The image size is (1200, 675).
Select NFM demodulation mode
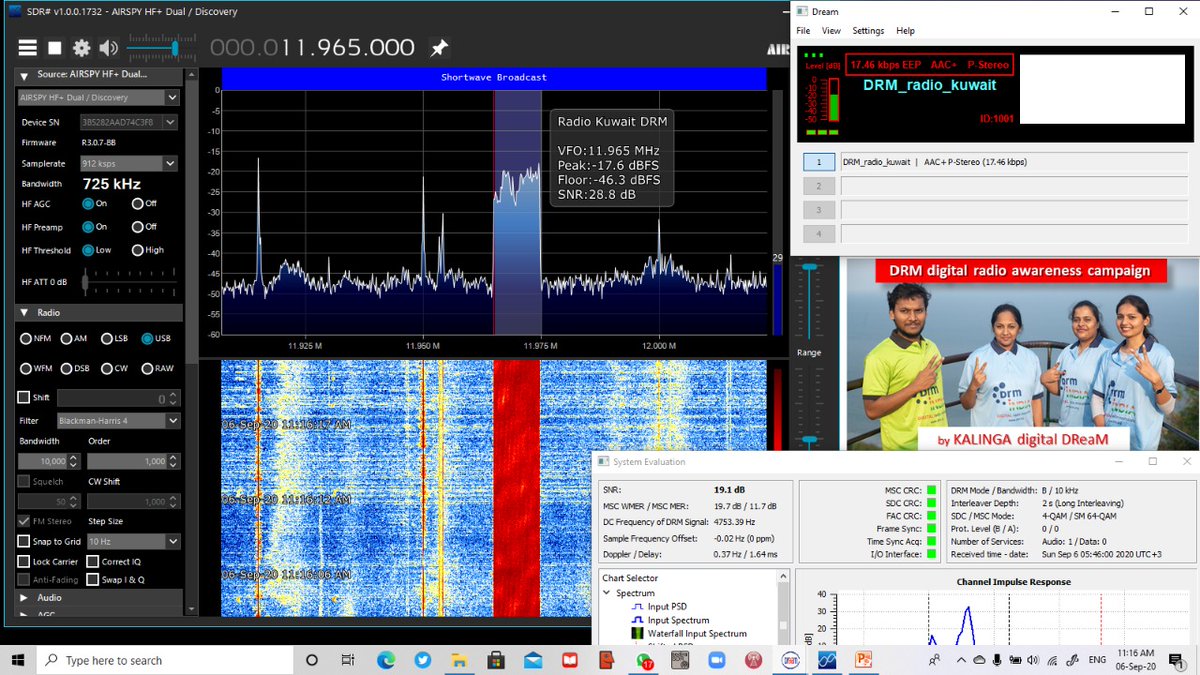(27, 339)
